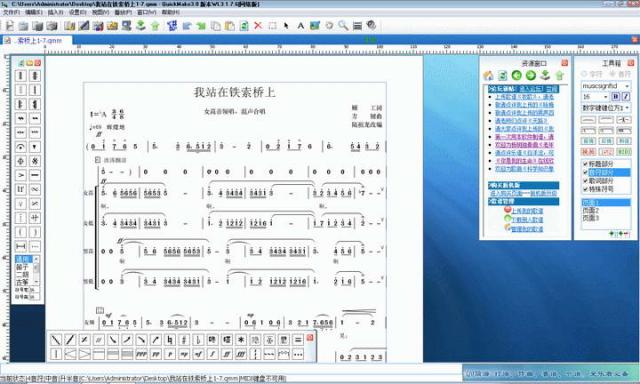
Task: Click the refresh icon in resource window
Action: [x=502, y=75]
